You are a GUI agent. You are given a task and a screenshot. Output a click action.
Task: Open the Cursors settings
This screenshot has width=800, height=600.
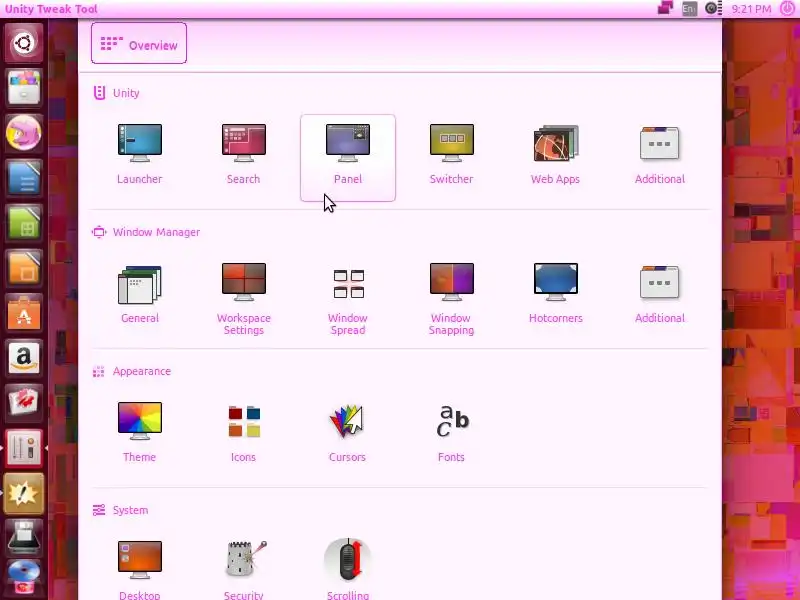(347, 433)
